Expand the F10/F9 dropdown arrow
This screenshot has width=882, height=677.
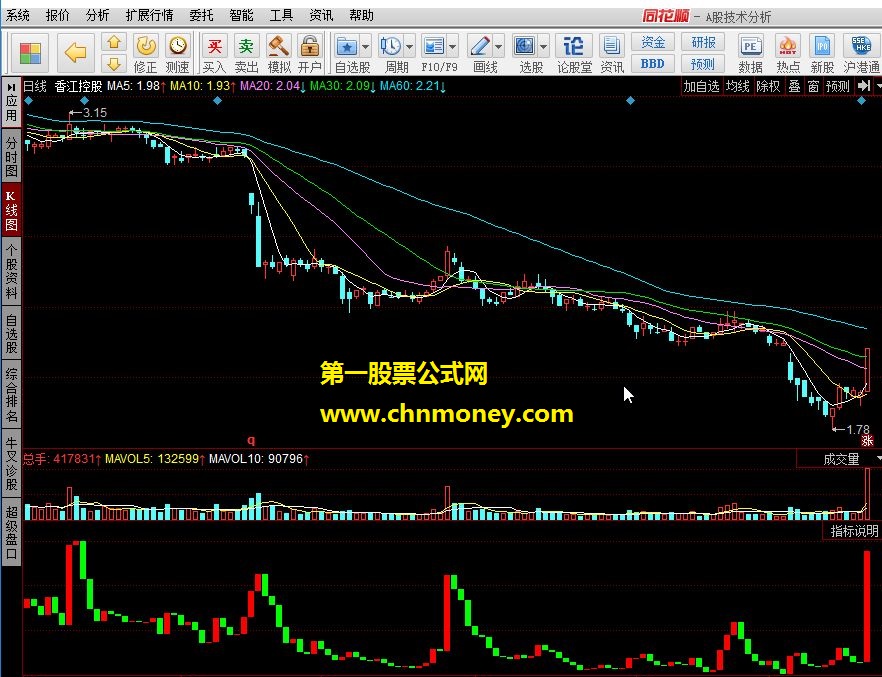tap(453, 46)
